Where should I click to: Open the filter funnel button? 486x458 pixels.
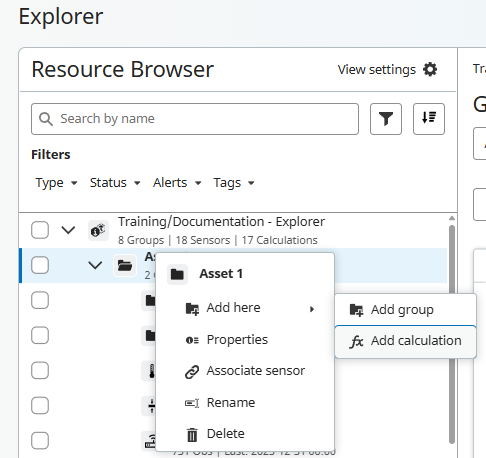pos(386,119)
